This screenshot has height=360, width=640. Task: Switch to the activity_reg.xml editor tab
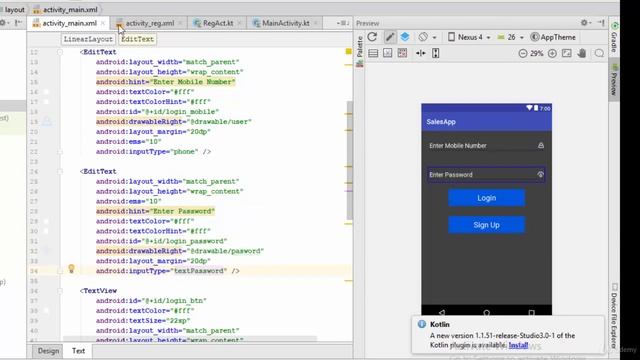(149, 23)
